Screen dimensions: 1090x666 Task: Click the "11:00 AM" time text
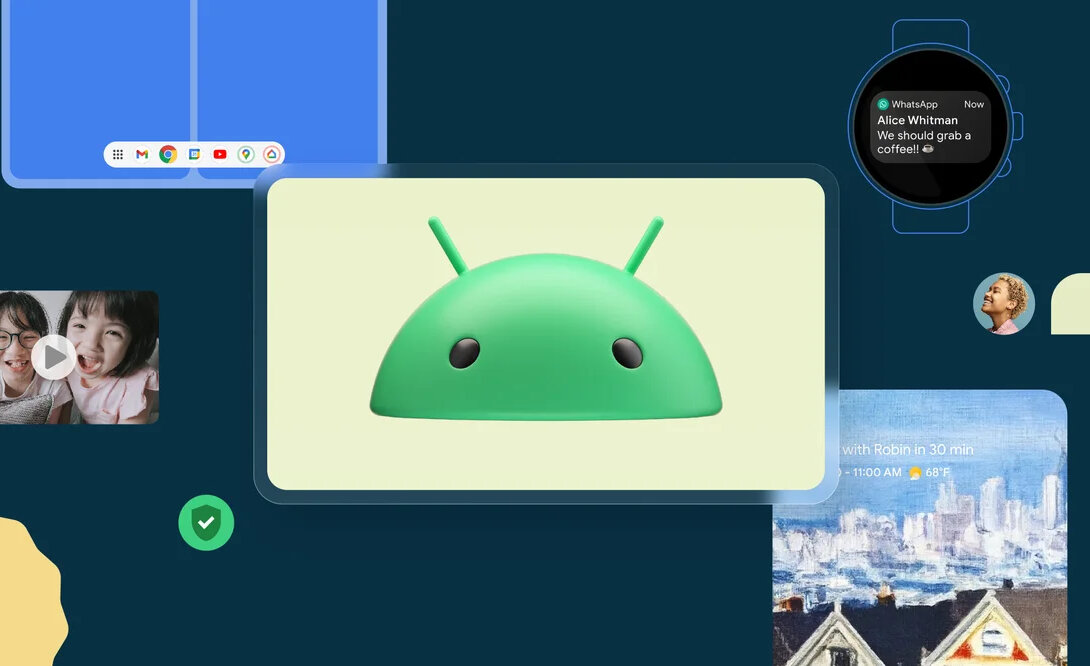click(877, 473)
